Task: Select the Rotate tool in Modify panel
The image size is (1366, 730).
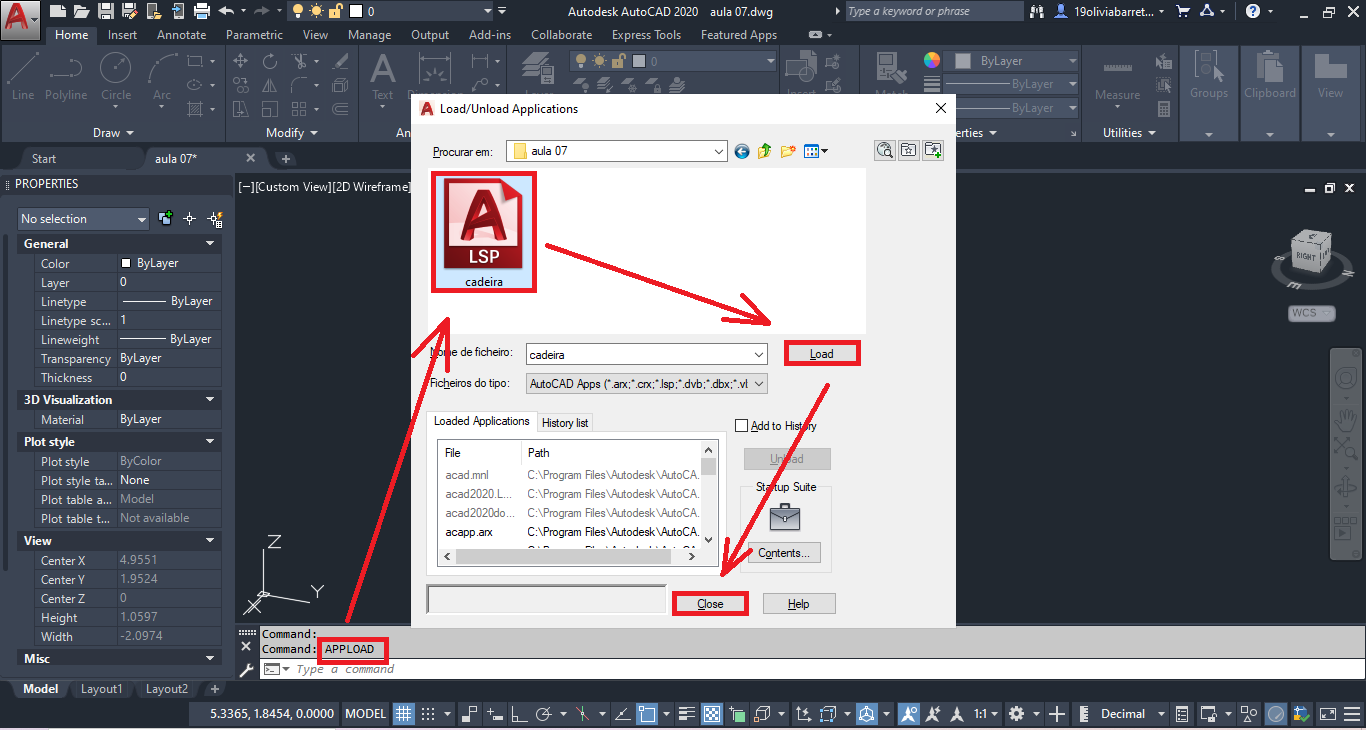Action: tap(270, 61)
